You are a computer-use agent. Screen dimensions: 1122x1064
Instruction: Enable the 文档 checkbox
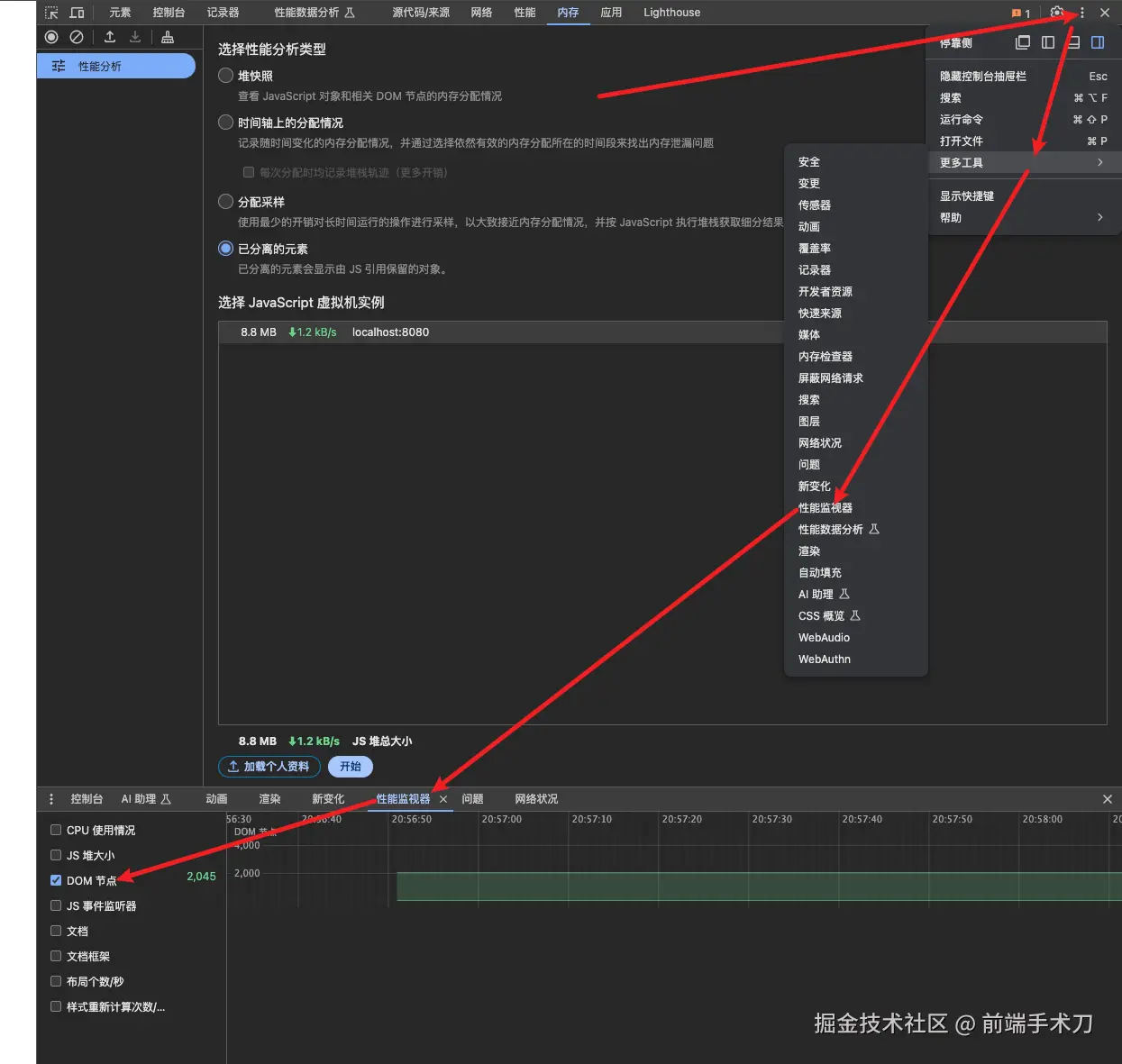pos(56,931)
